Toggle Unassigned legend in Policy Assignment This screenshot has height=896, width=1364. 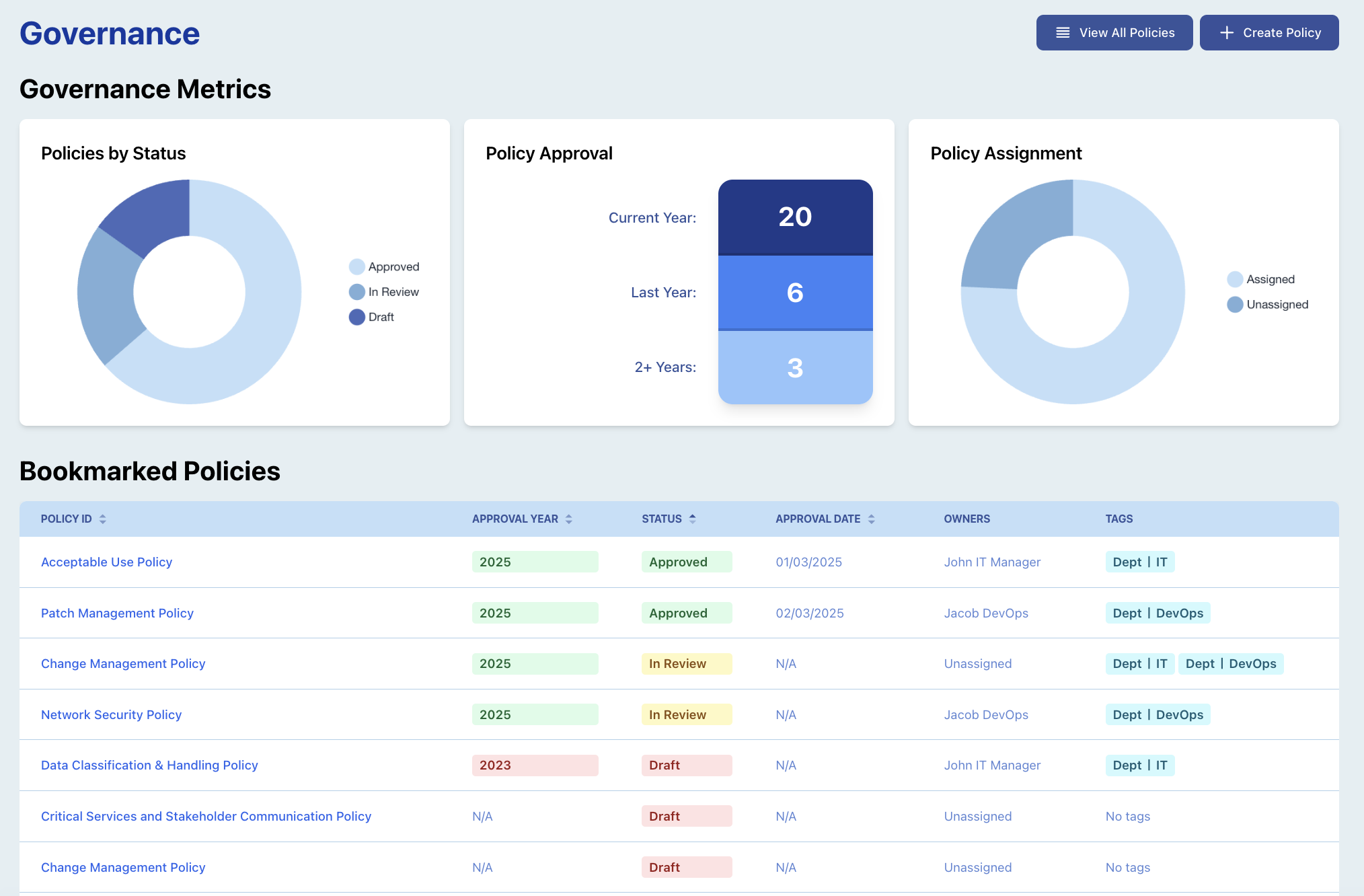[x=1268, y=305]
